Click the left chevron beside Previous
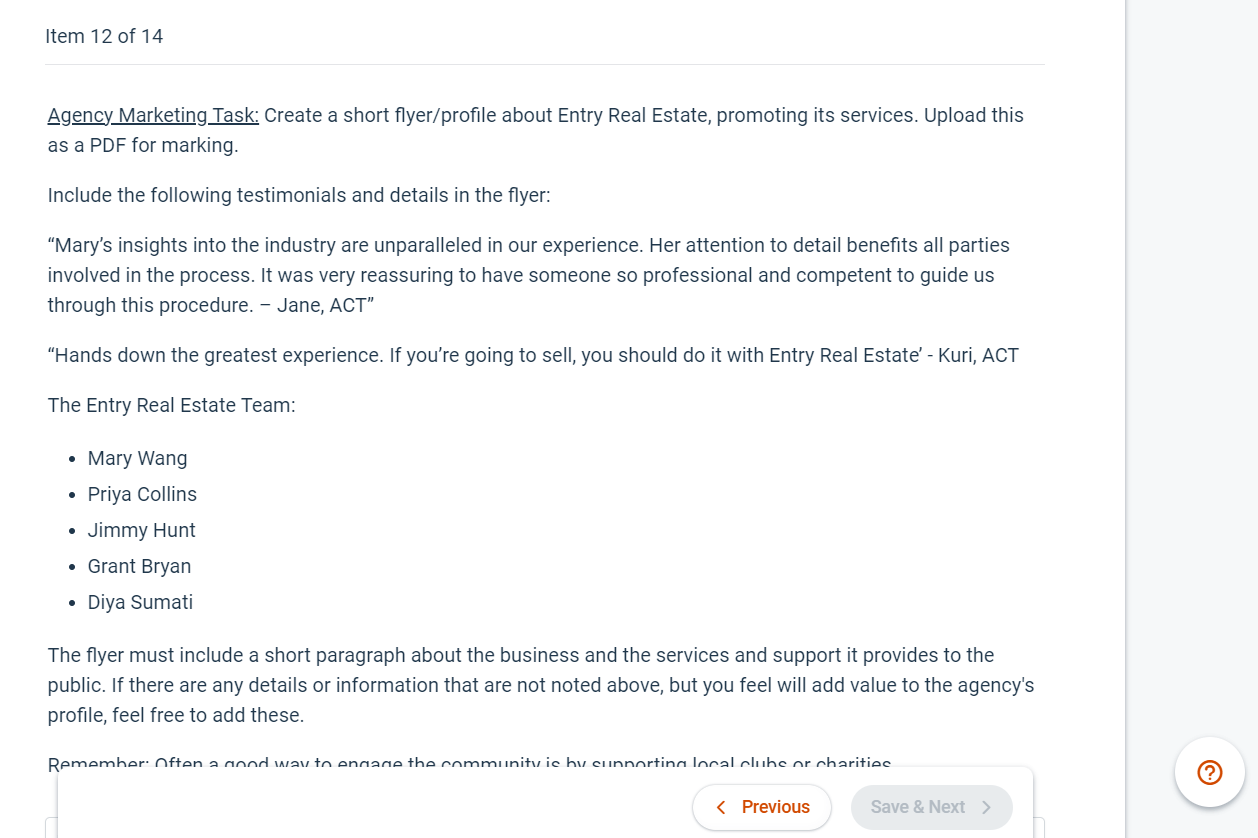Screen dimensions: 1258x838 [721, 807]
